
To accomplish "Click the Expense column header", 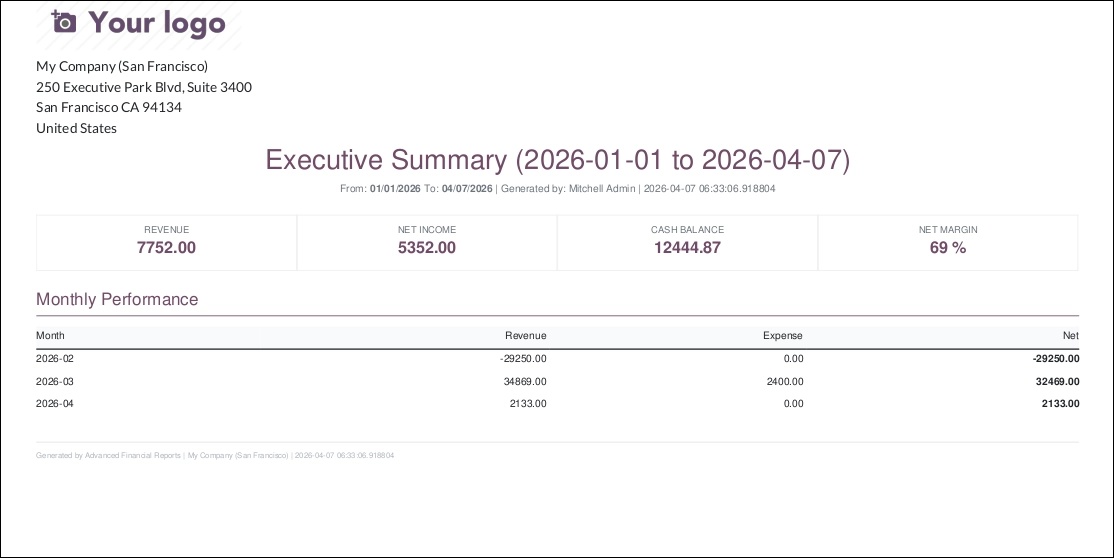I will 783,336.
